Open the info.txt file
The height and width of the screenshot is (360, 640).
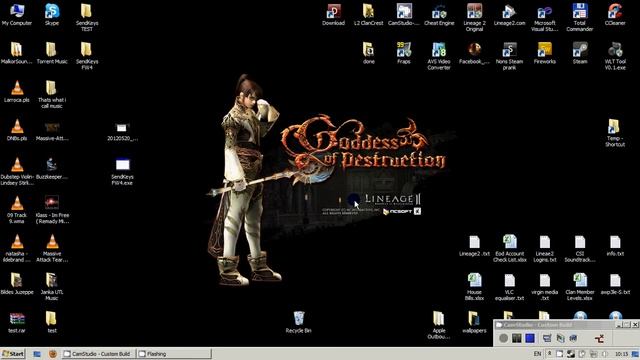click(615, 245)
